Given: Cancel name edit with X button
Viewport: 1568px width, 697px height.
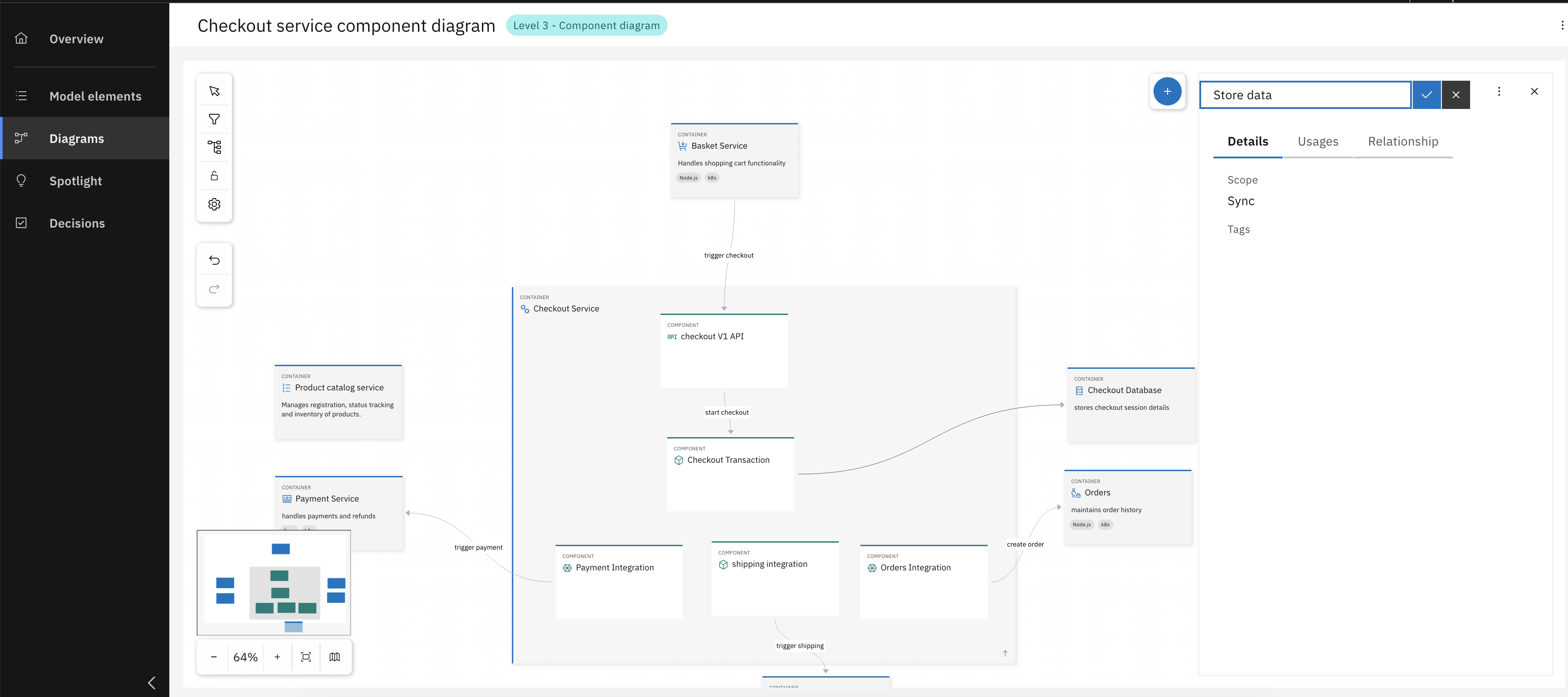Looking at the screenshot, I should (x=1456, y=95).
